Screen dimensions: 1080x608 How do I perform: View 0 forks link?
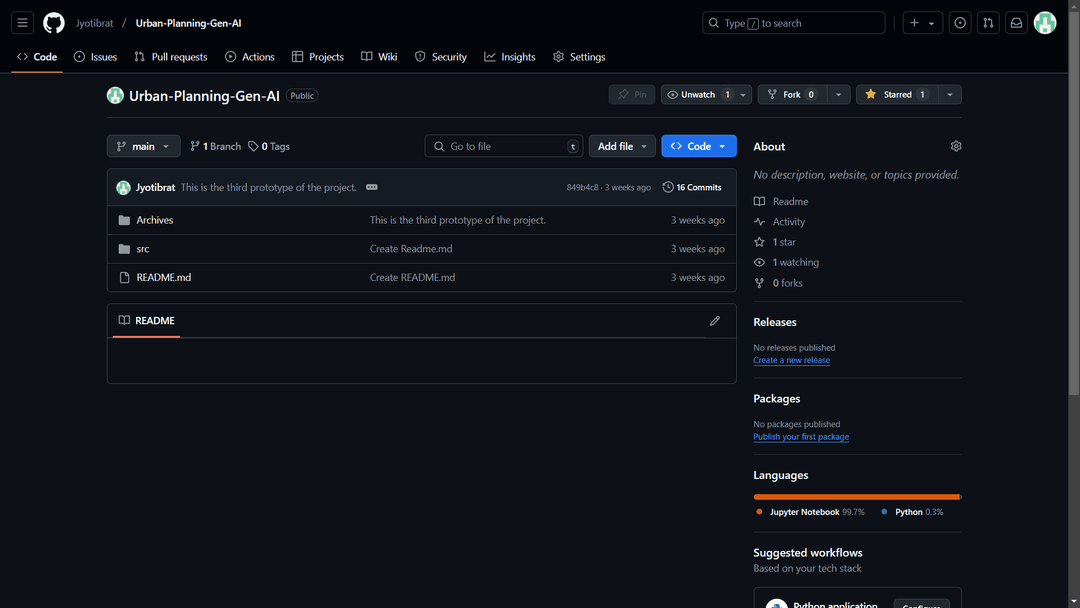[x=778, y=283]
